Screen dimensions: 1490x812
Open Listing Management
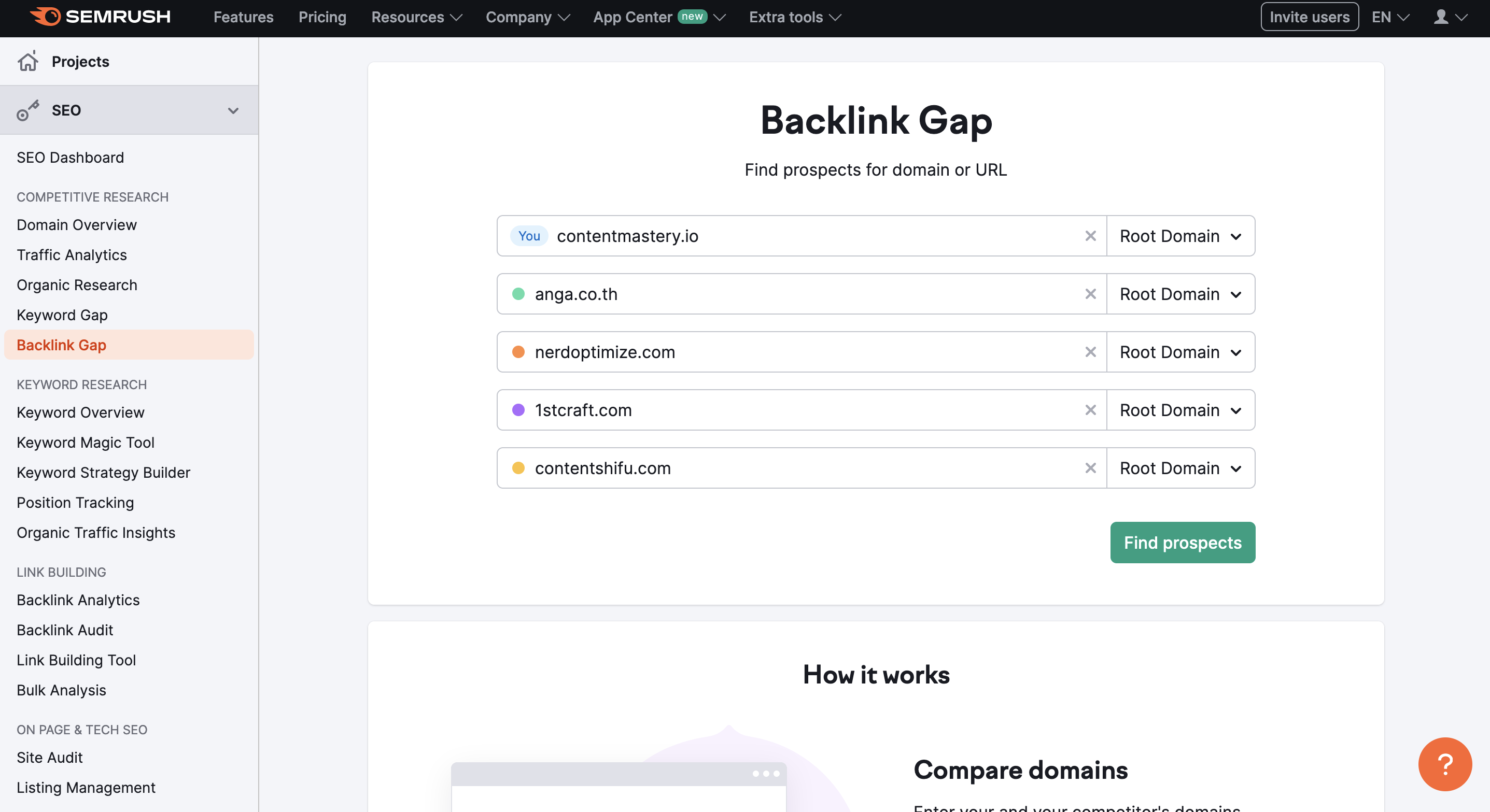click(x=86, y=787)
